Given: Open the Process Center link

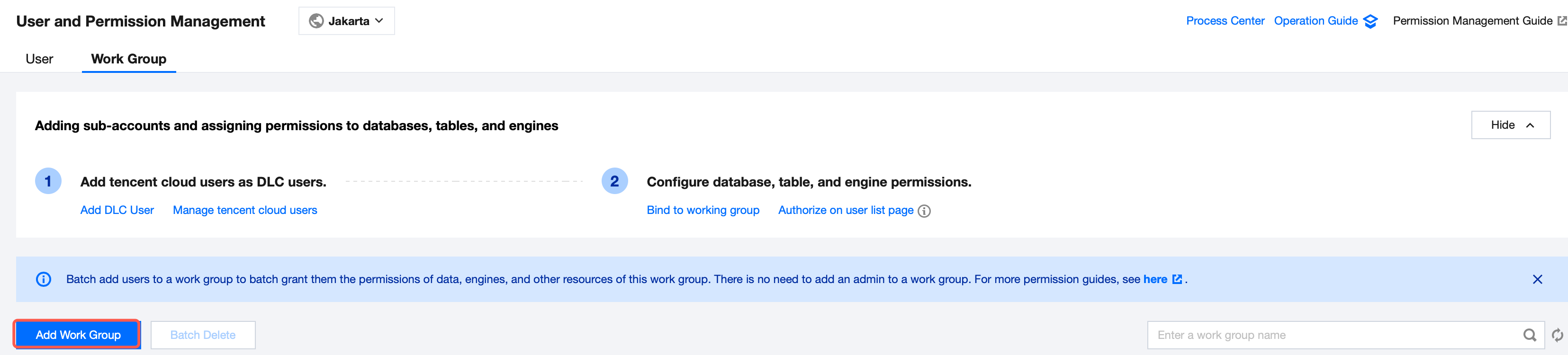Looking at the screenshot, I should (1225, 21).
